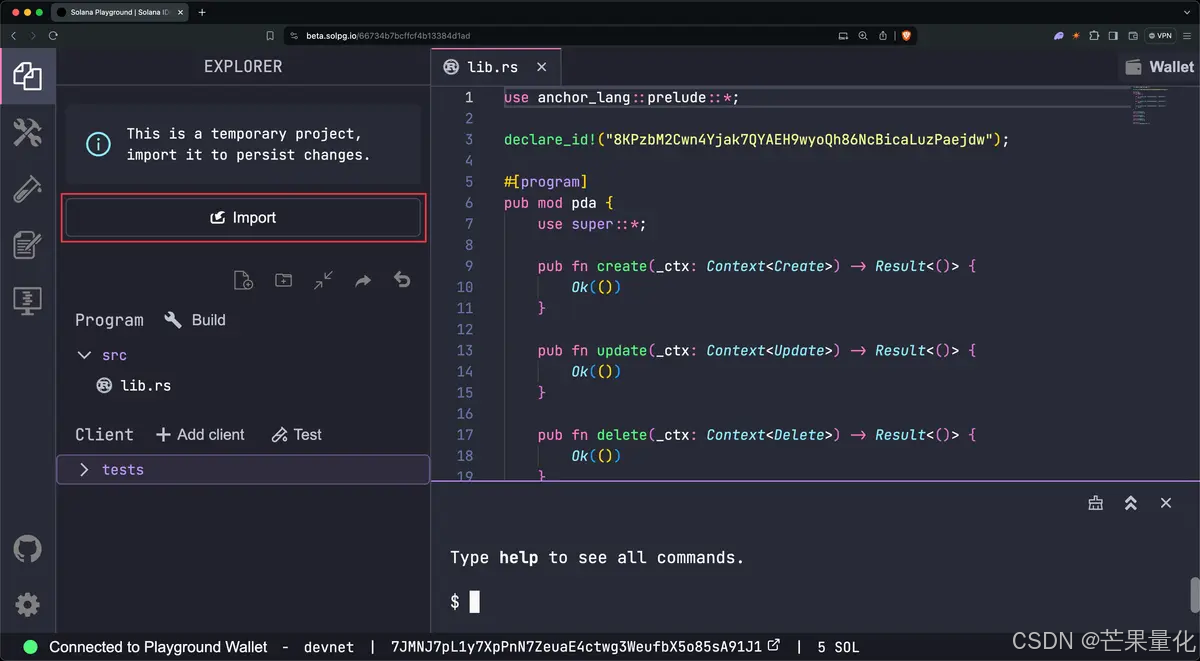The height and width of the screenshot is (661, 1200).
Task: Click the devnet label in status bar
Action: tap(329, 647)
